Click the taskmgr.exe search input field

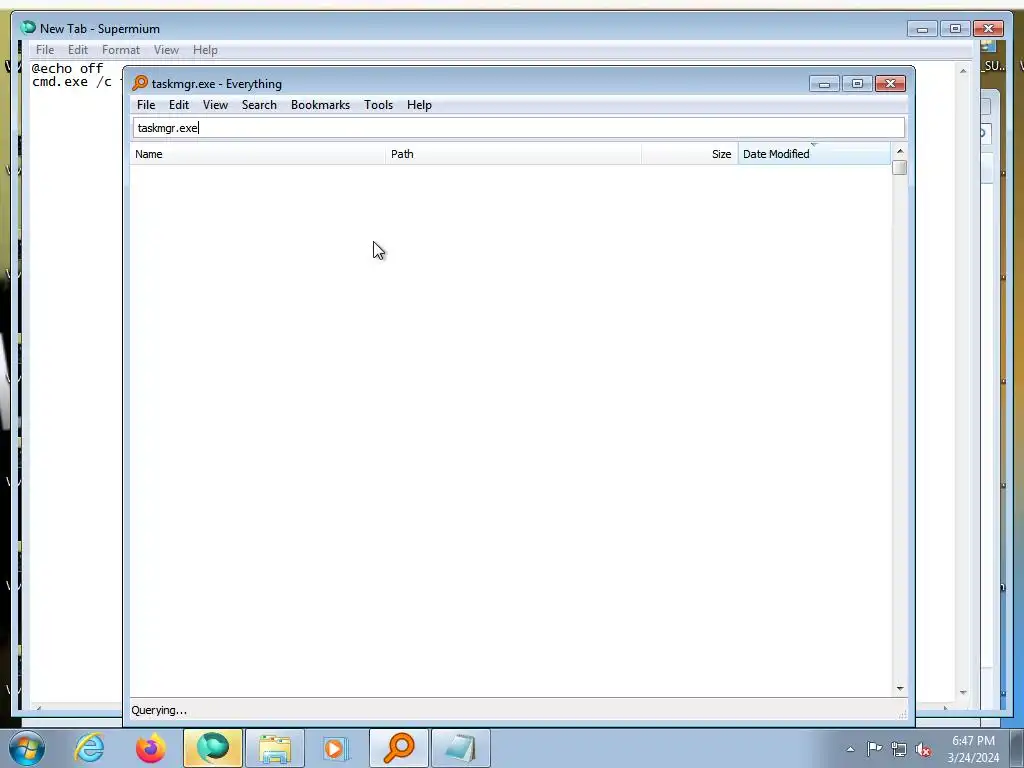[x=519, y=128]
